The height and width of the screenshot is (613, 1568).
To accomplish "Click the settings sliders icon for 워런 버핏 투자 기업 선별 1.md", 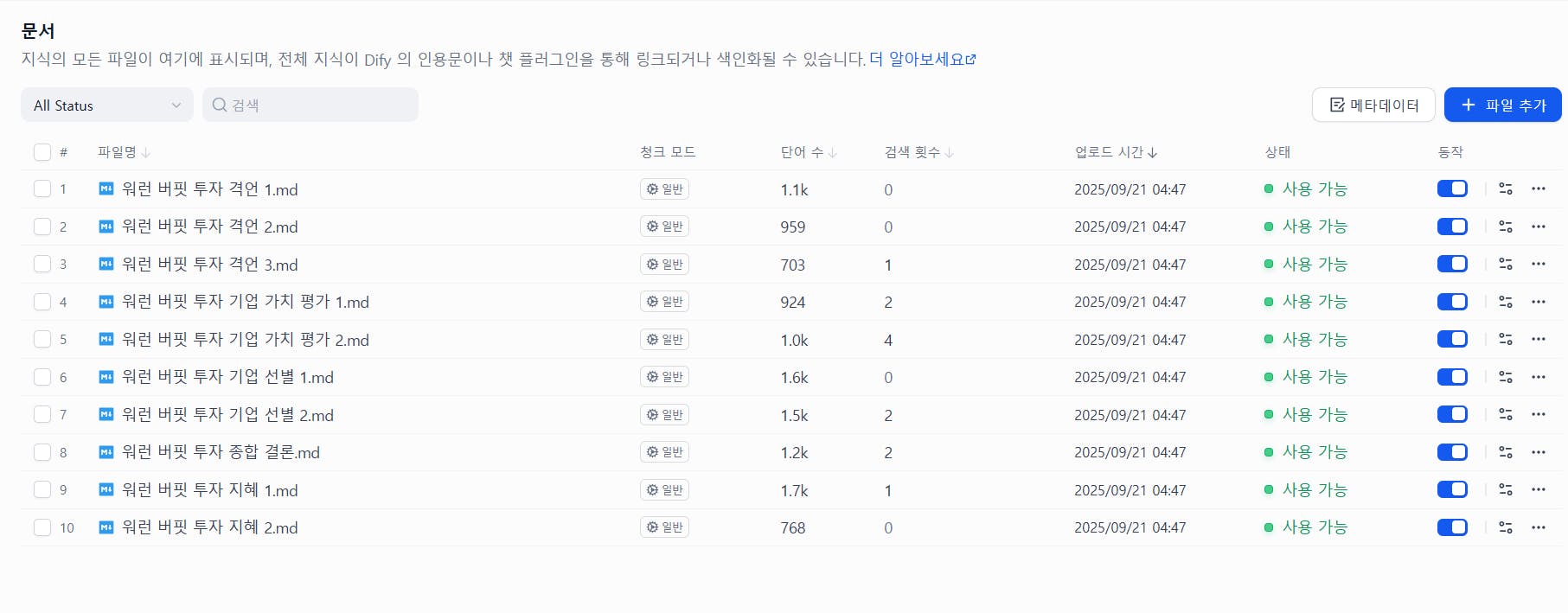I will (1506, 377).
